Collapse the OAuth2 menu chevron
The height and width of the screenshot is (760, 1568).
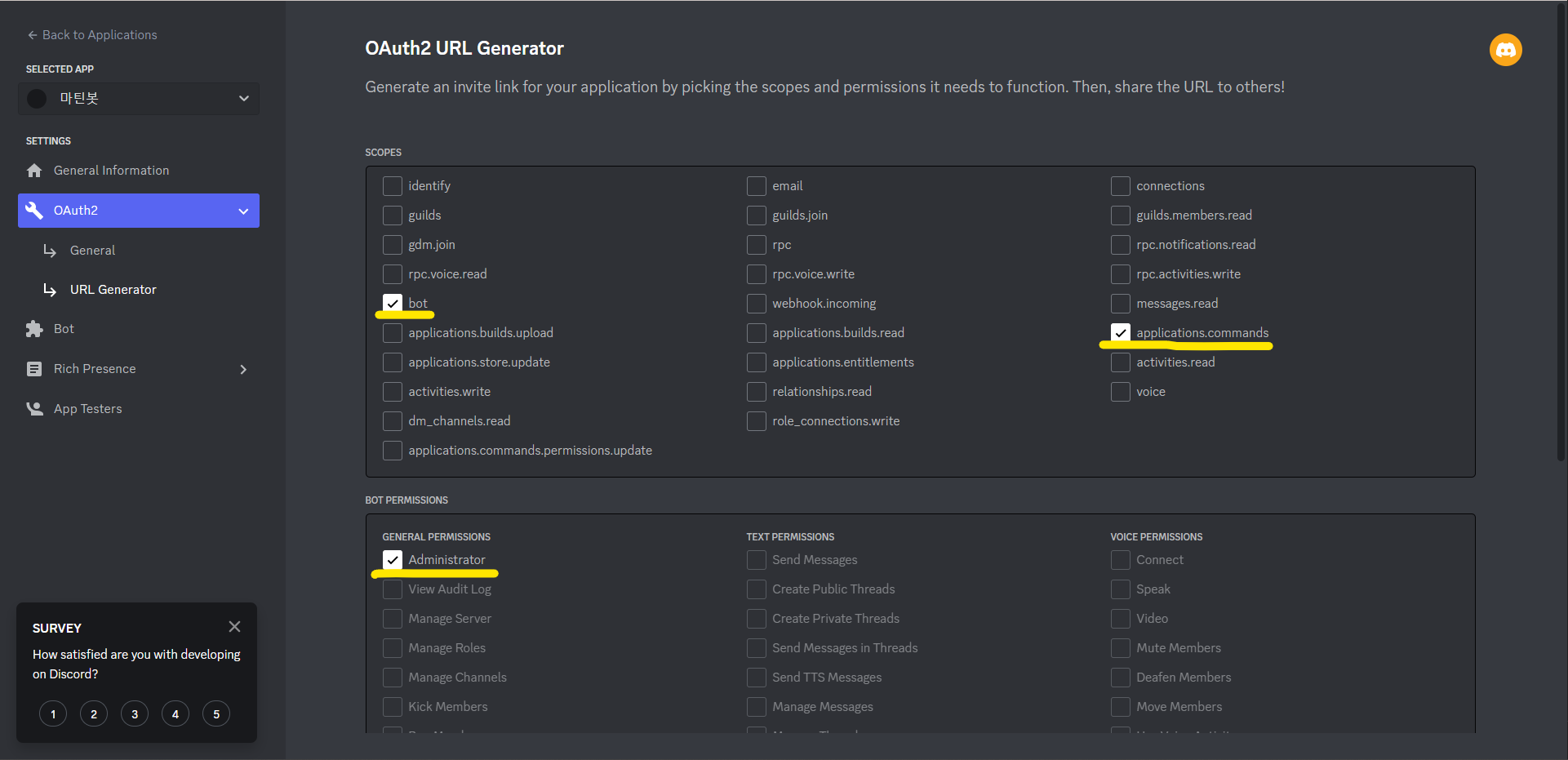click(x=243, y=211)
